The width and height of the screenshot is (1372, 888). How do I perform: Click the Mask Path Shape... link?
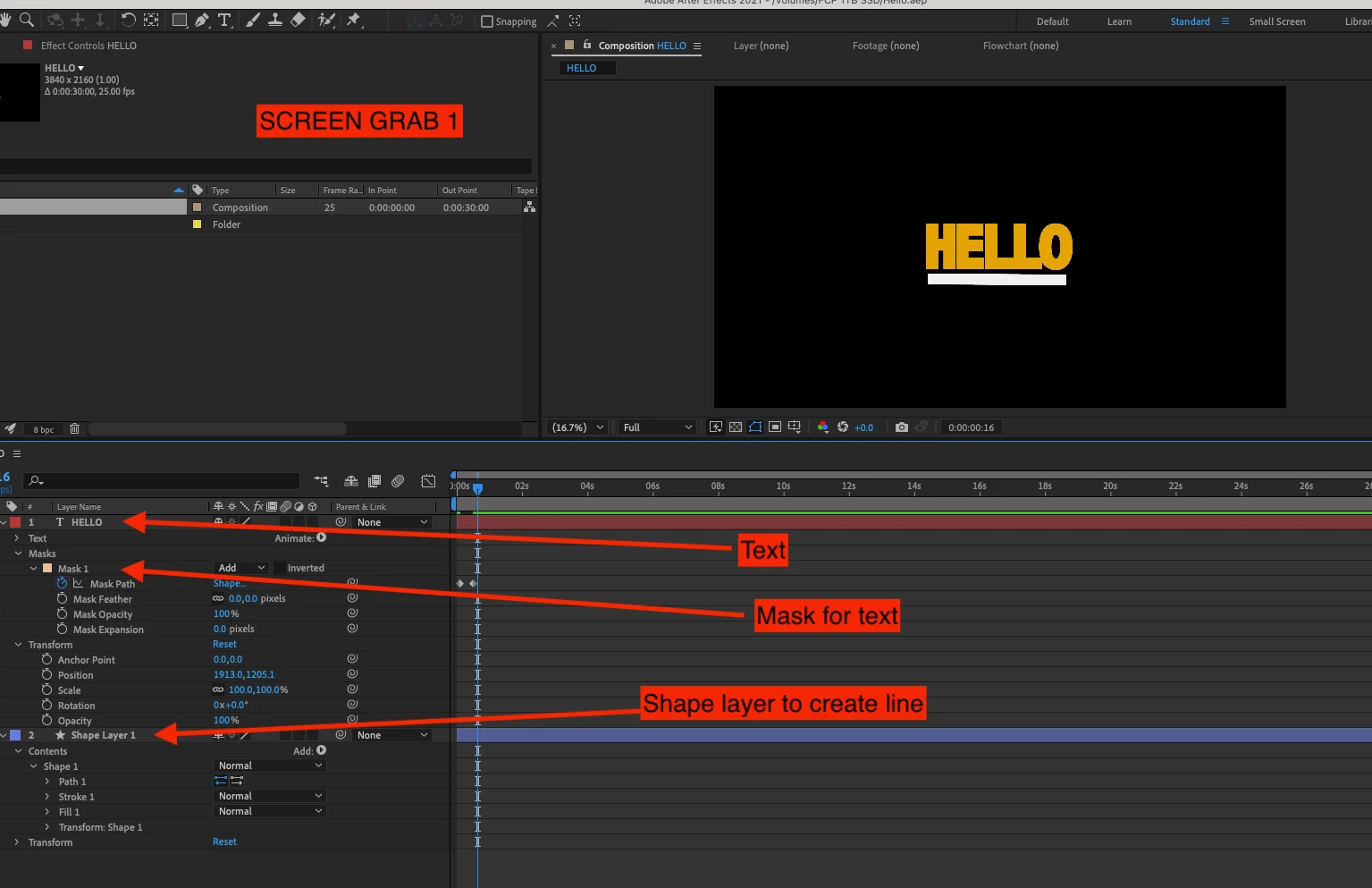pos(229,583)
